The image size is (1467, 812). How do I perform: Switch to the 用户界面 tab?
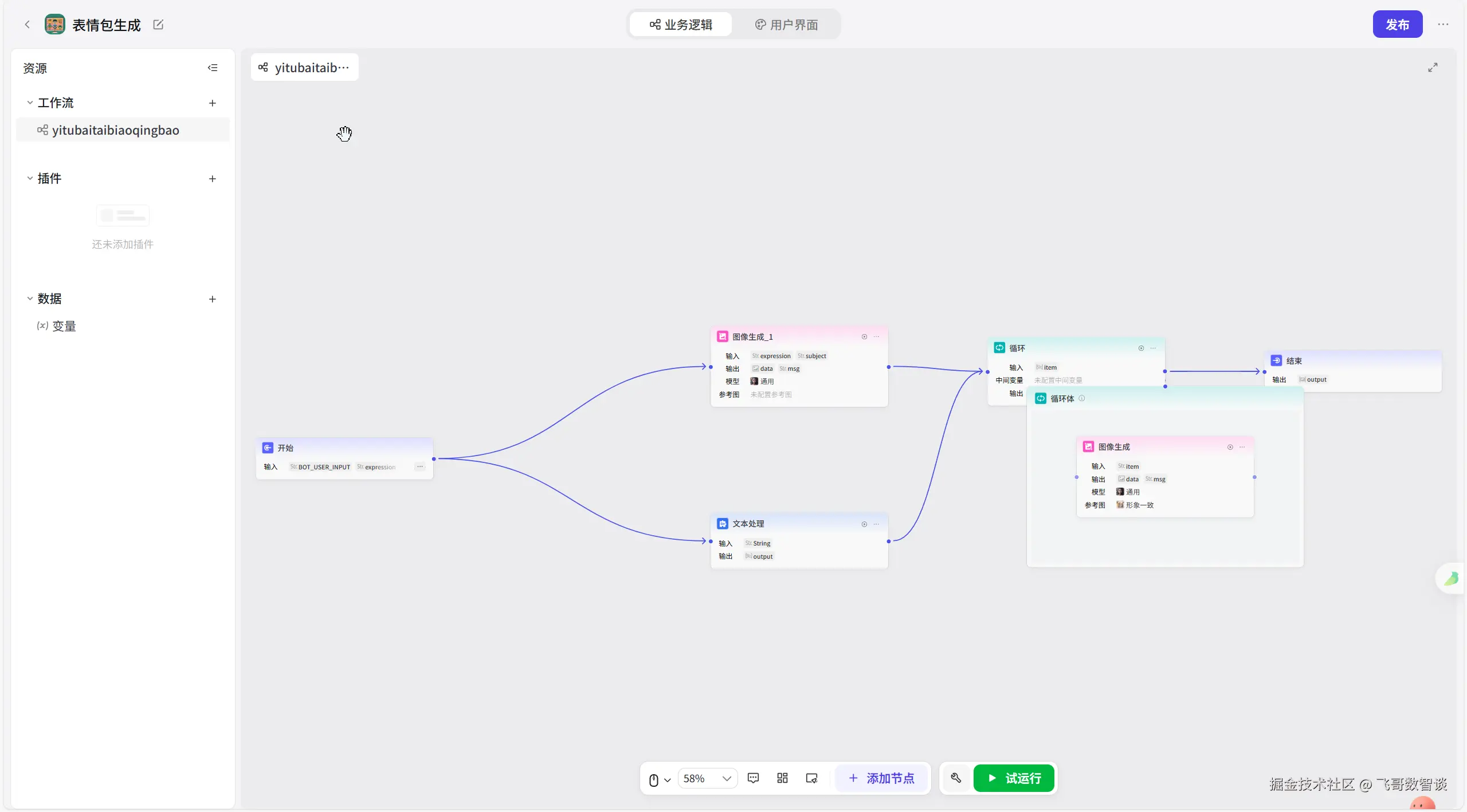(x=786, y=25)
